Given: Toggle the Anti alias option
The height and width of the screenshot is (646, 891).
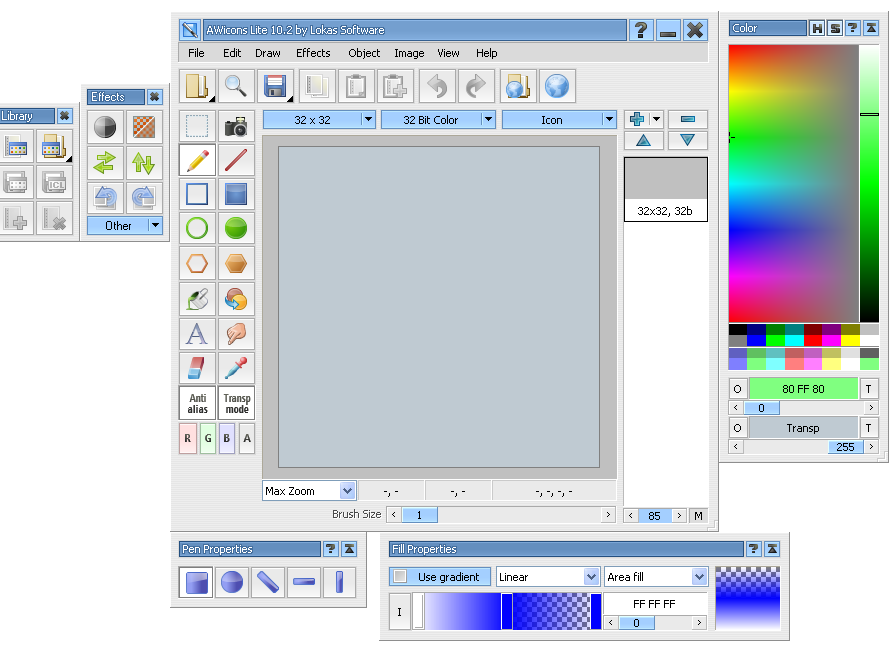Looking at the screenshot, I should [x=197, y=403].
